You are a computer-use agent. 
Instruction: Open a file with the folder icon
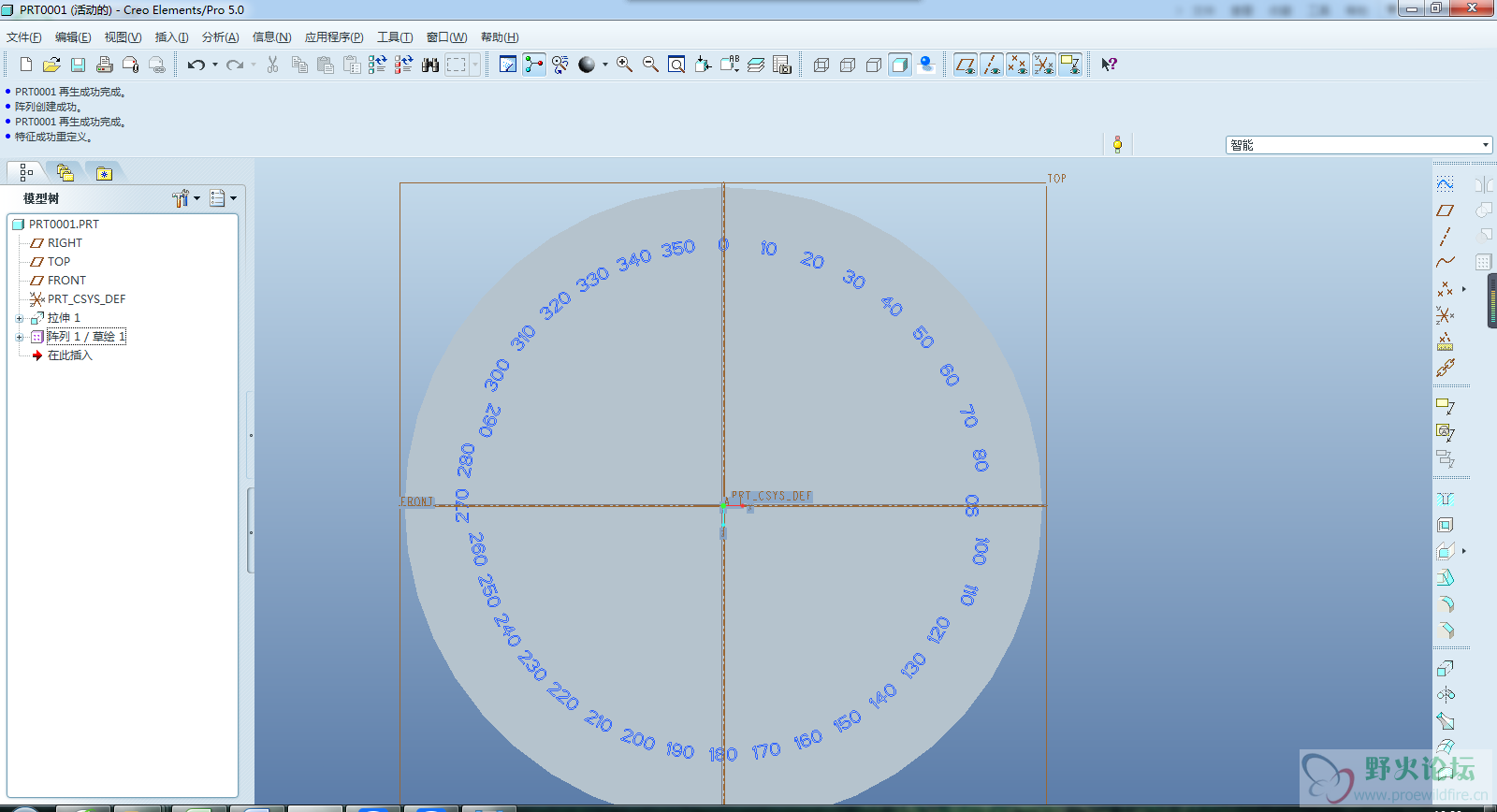pyautogui.click(x=51, y=65)
